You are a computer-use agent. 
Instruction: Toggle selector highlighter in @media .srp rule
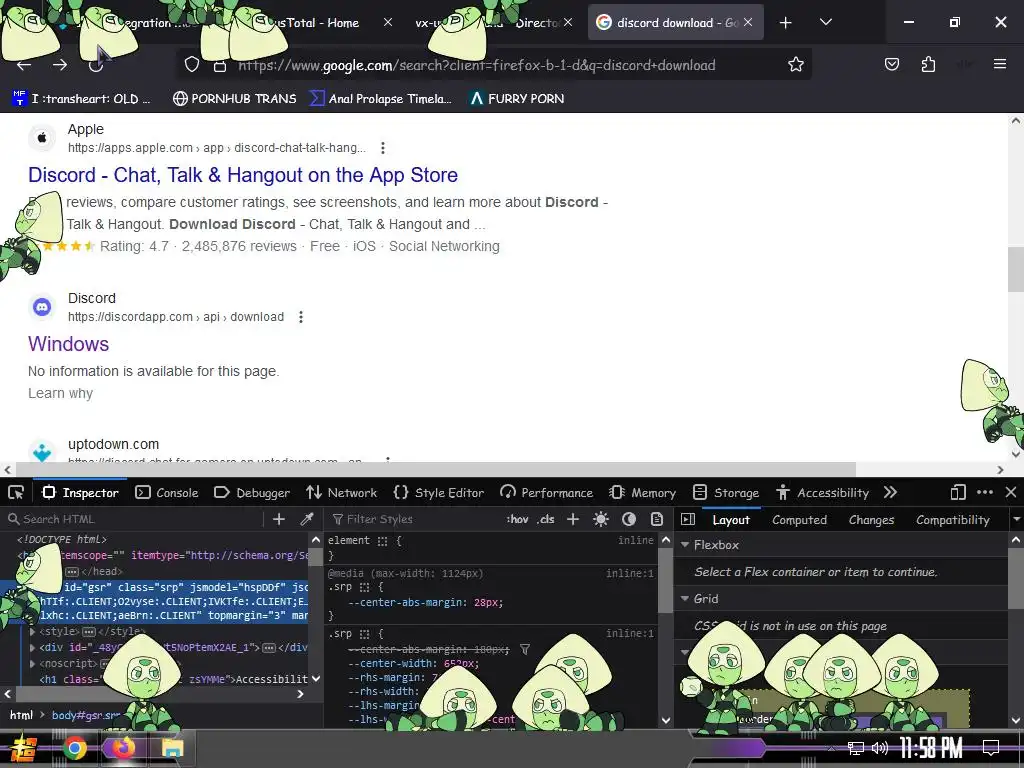coord(364,587)
